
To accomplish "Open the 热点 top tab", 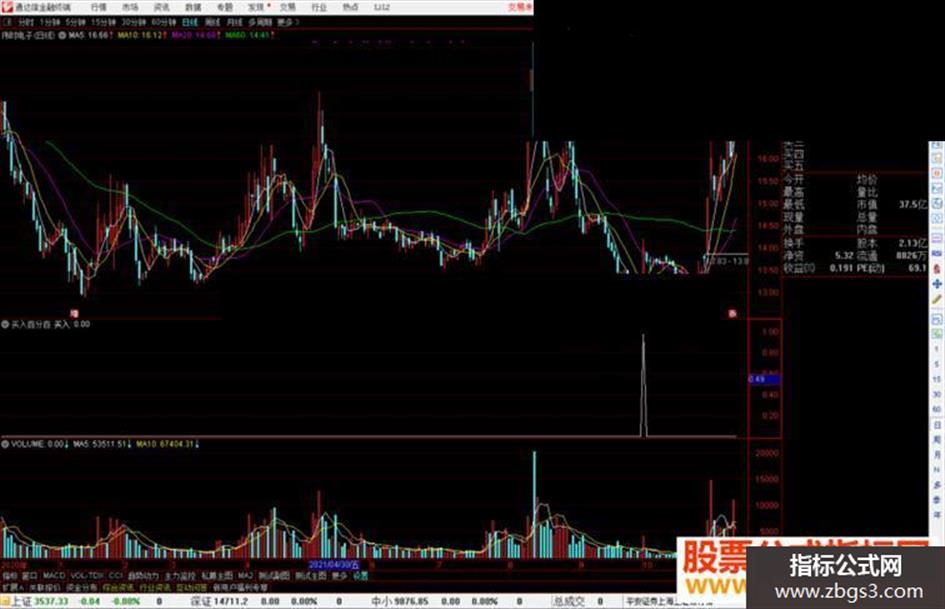I will point(350,7).
